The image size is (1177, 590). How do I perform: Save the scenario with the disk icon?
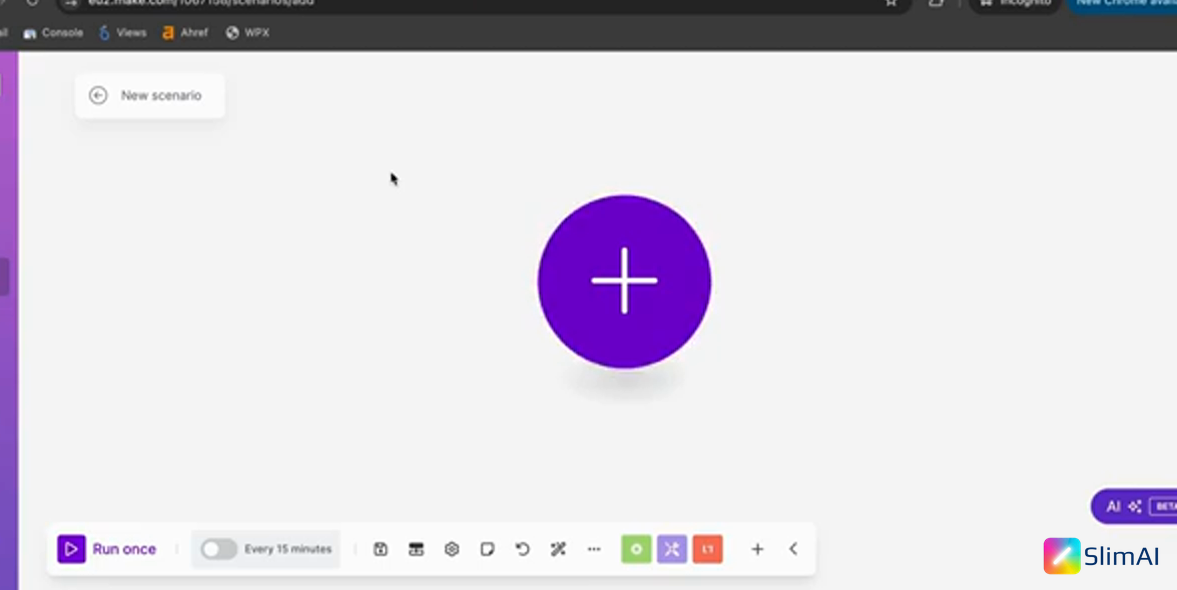381,549
